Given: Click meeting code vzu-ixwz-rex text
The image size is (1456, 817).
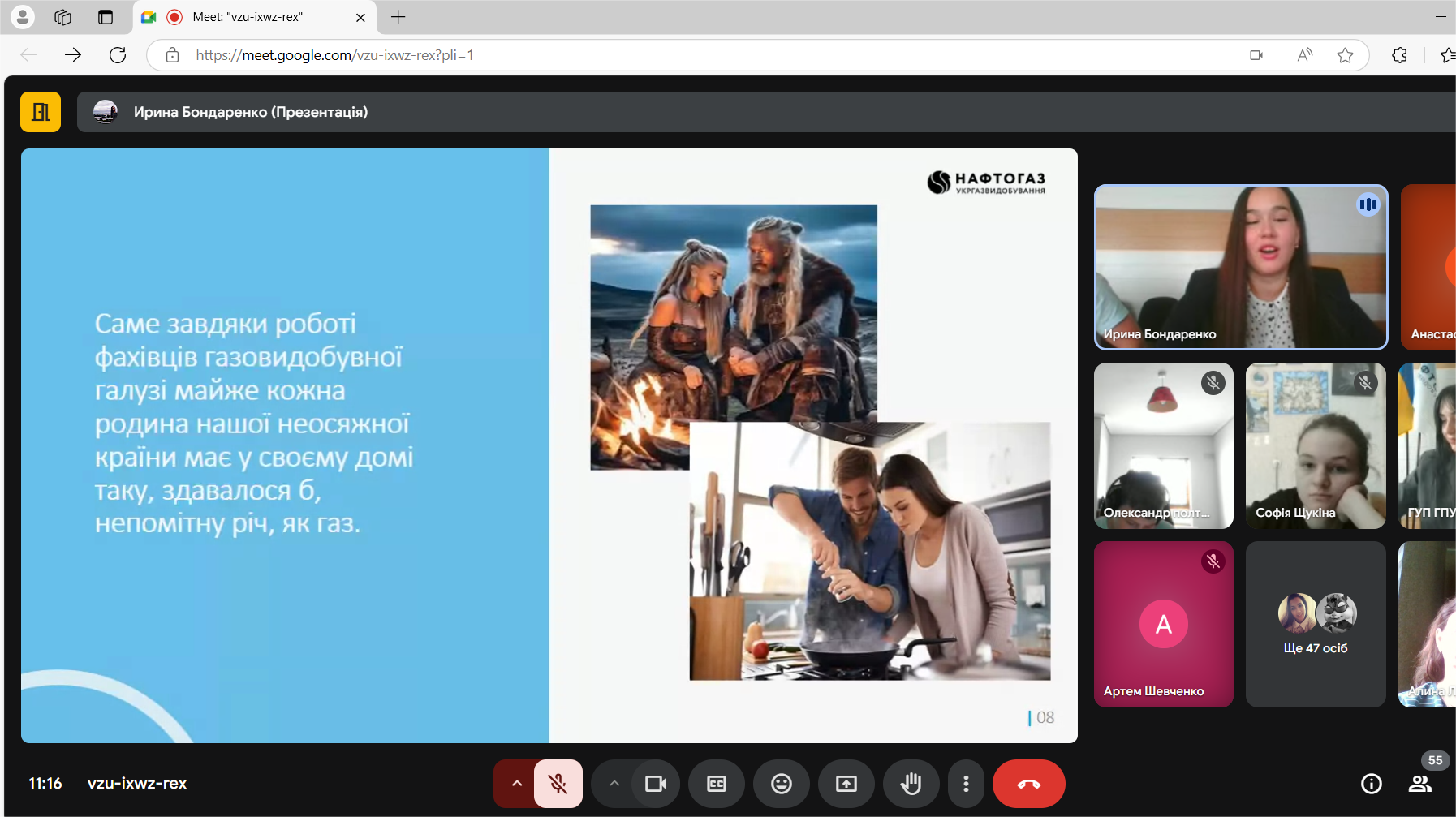Looking at the screenshot, I should click(137, 783).
